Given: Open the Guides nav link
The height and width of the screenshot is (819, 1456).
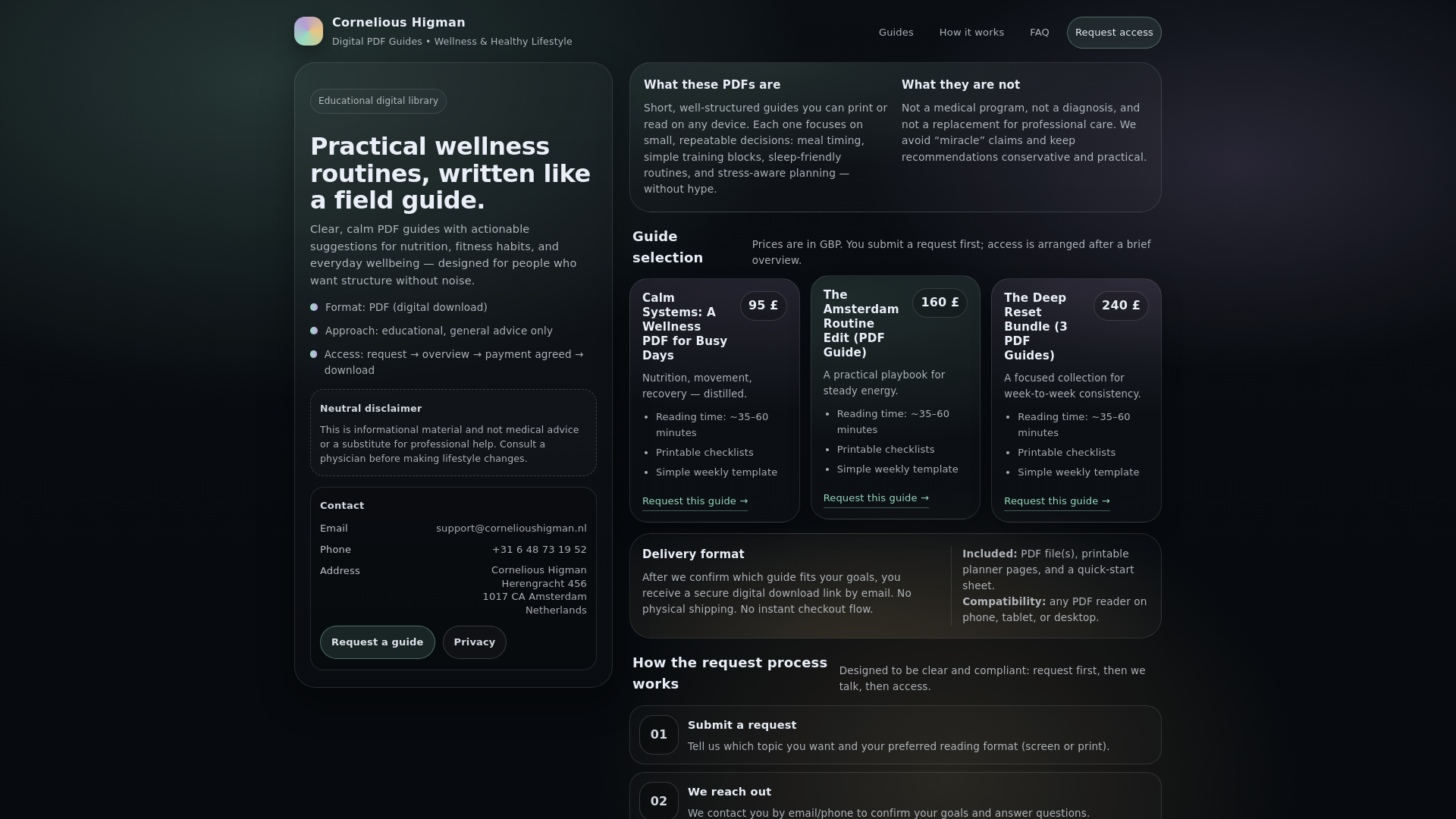Looking at the screenshot, I should pyautogui.click(x=896, y=33).
